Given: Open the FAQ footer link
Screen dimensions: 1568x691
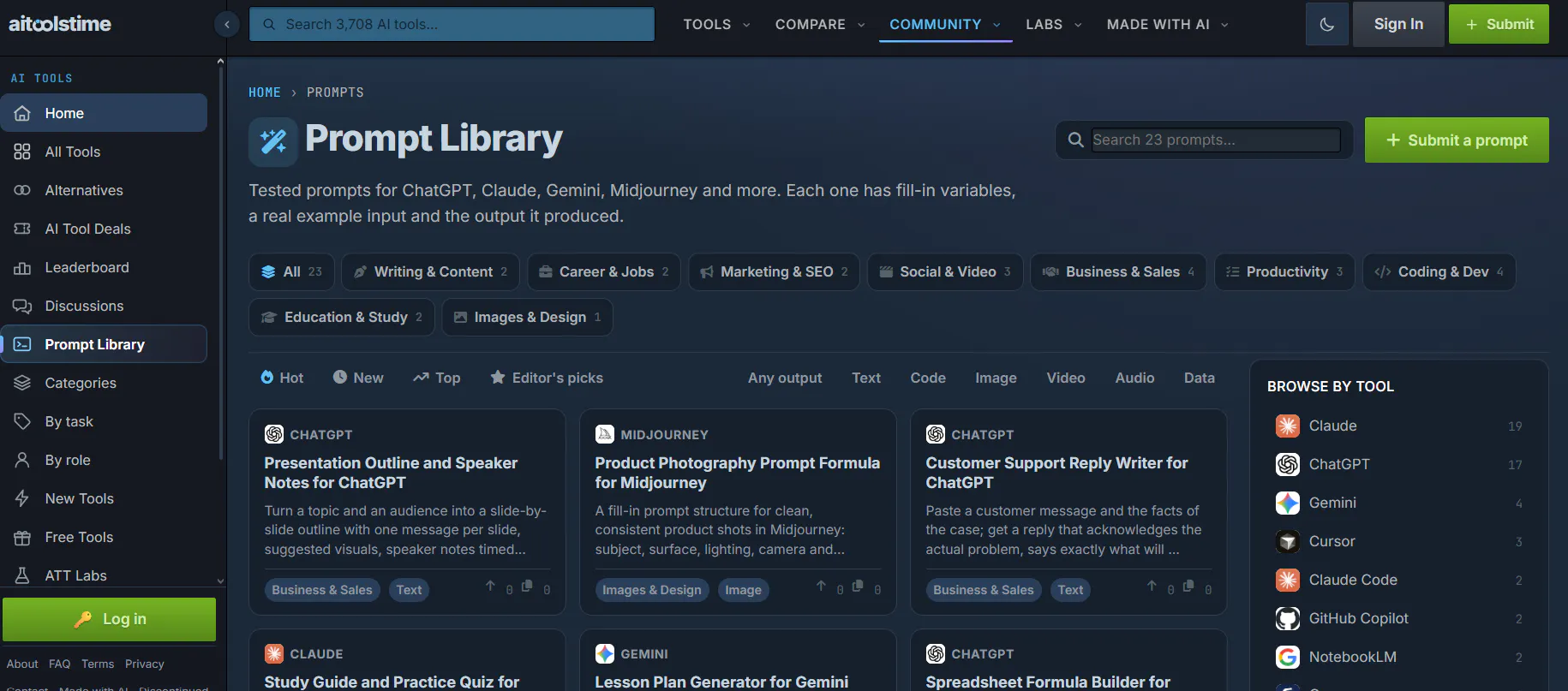Looking at the screenshot, I should tap(60, 664).
